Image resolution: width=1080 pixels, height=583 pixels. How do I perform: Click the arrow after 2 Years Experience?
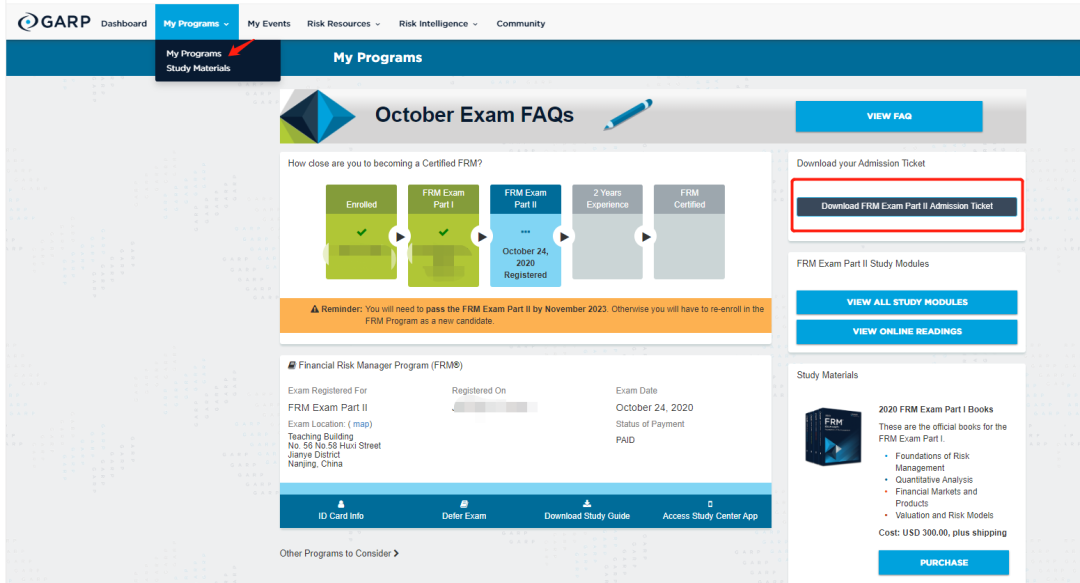pyautogui.click(x=645, y=236)
